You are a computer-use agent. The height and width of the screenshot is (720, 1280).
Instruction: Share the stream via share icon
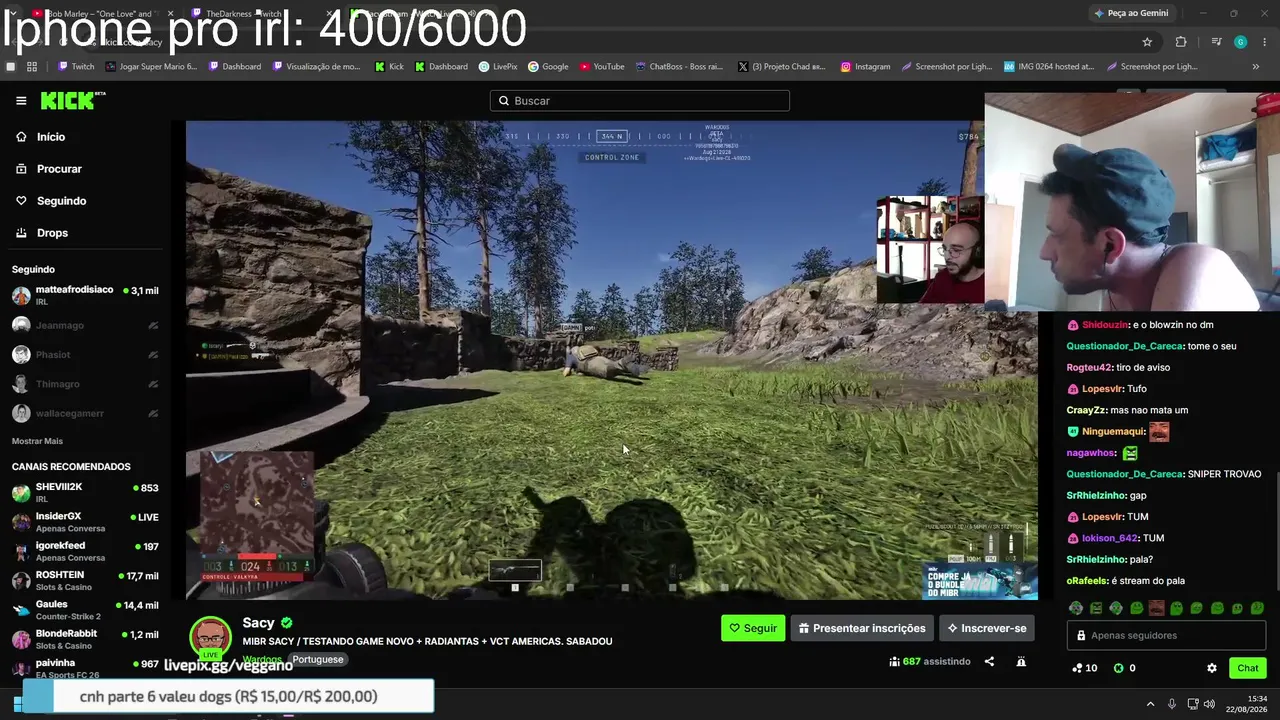pyautogui.click(x=989, y=661)
